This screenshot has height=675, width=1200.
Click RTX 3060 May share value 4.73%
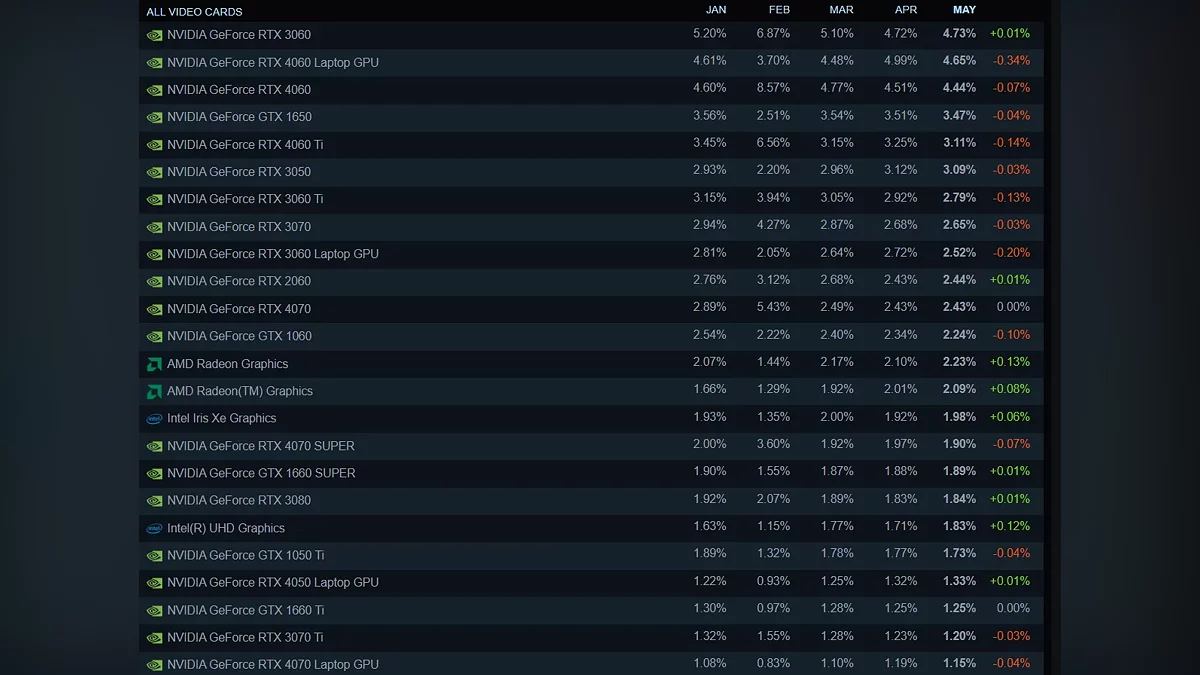(x=959, y=33)
